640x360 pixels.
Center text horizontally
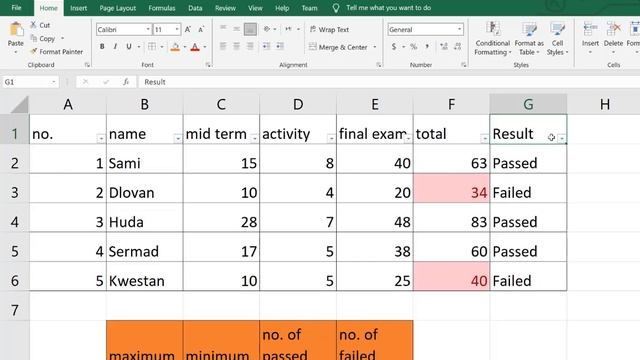[237, 46]
